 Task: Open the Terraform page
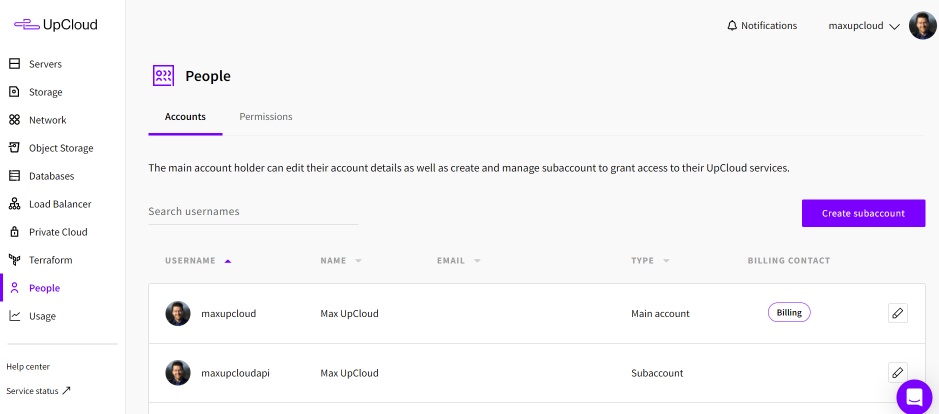50,260
